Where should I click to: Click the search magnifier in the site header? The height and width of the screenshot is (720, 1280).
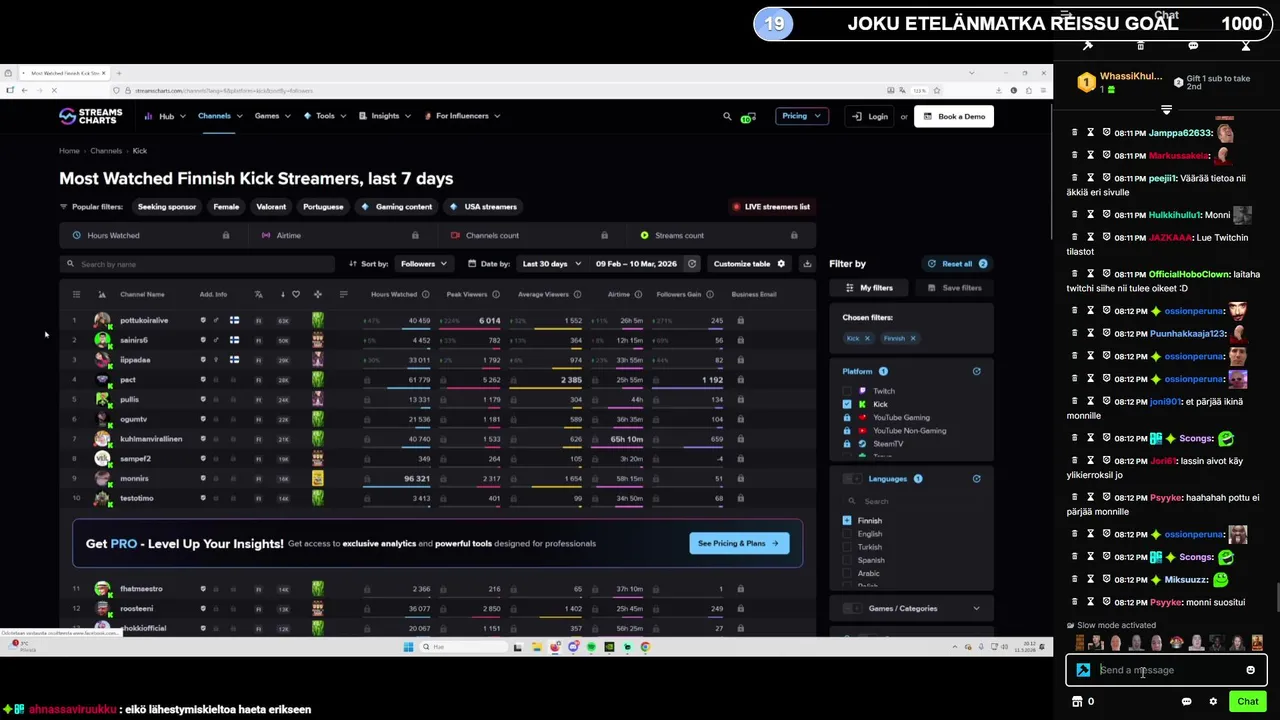pyautogui.click(x=727, y=116)
